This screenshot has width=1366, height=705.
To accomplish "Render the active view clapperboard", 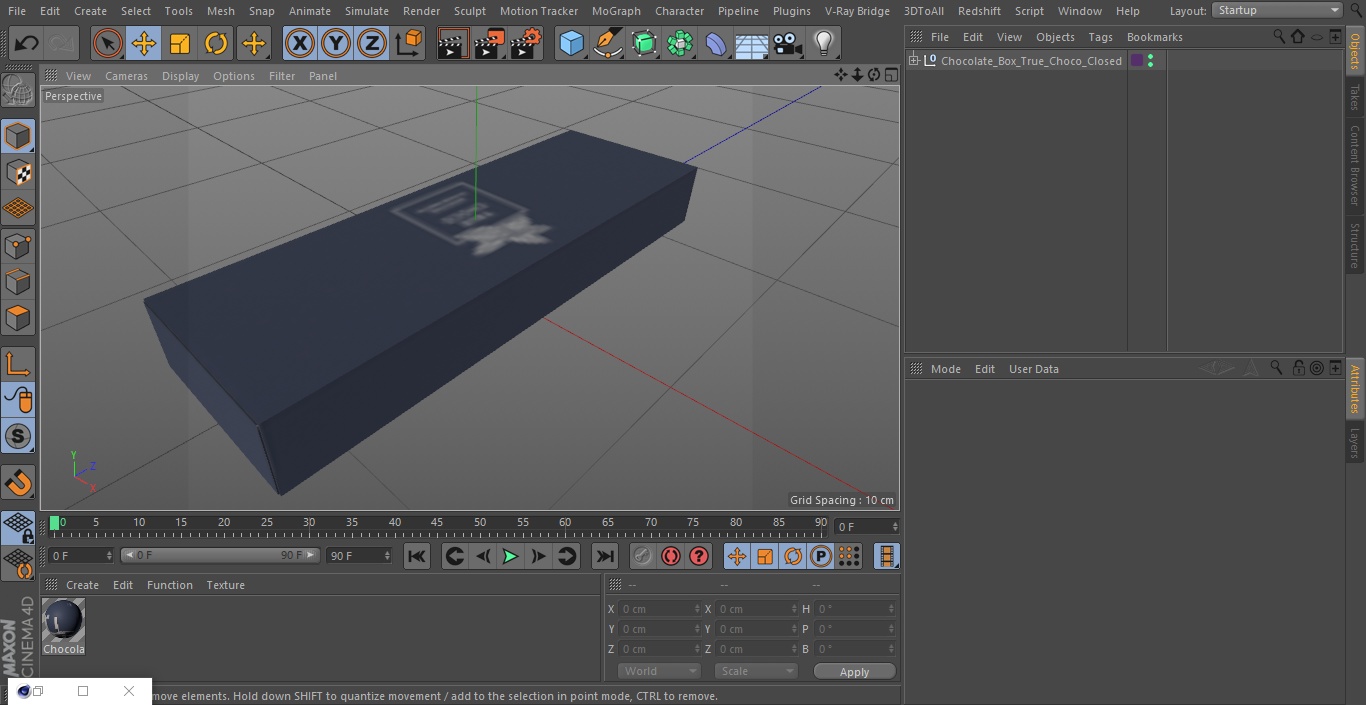I will tap(452, 43).
